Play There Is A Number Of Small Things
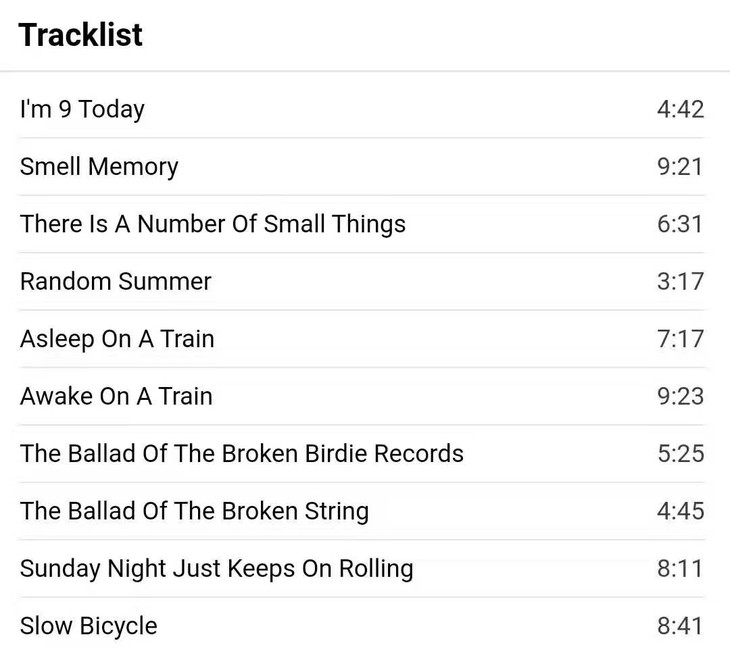The width and height of the screenshot is (730, 664). (213, 224)
